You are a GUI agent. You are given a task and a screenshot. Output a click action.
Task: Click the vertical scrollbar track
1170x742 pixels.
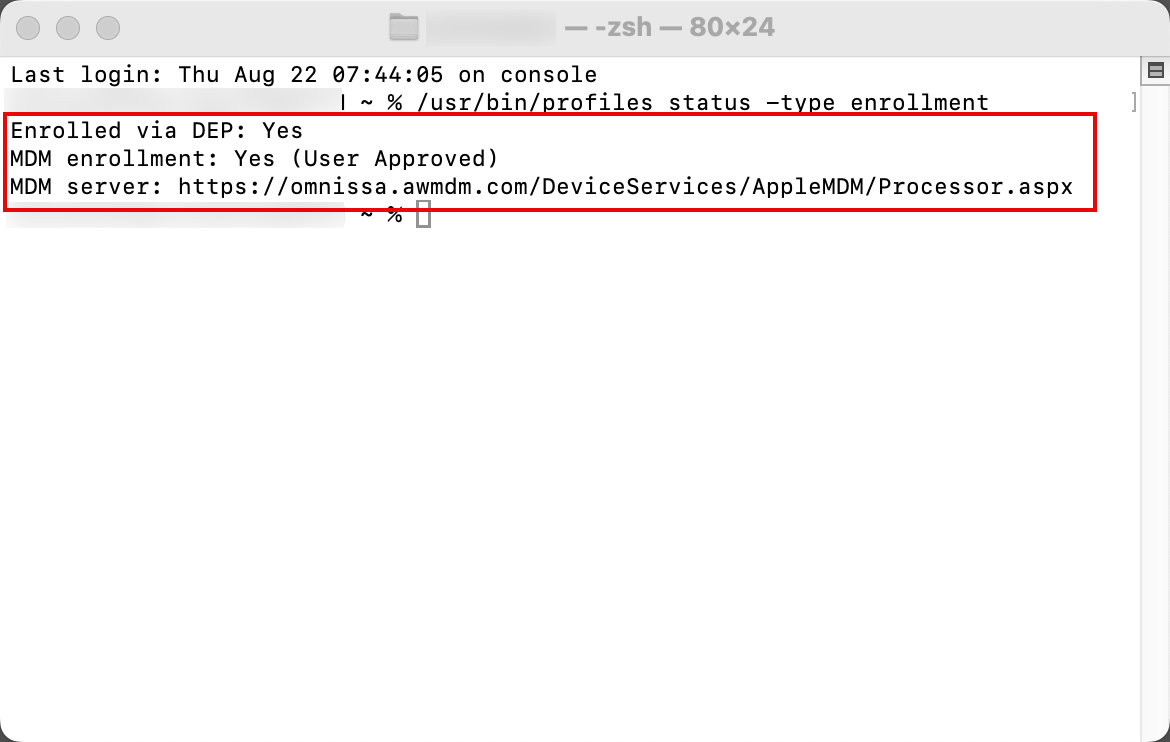coord(1155,400)
